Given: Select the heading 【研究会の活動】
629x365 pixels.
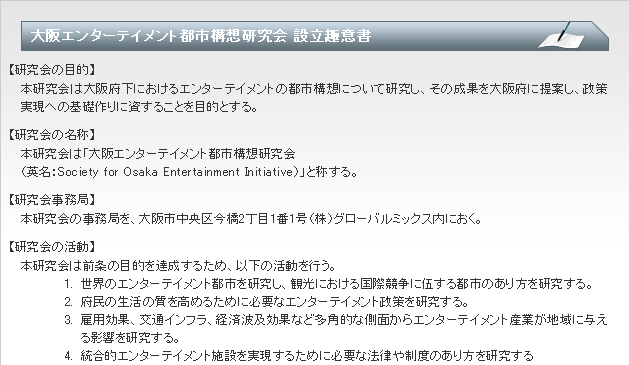Looking at the screenshot, I should point(51,247).
